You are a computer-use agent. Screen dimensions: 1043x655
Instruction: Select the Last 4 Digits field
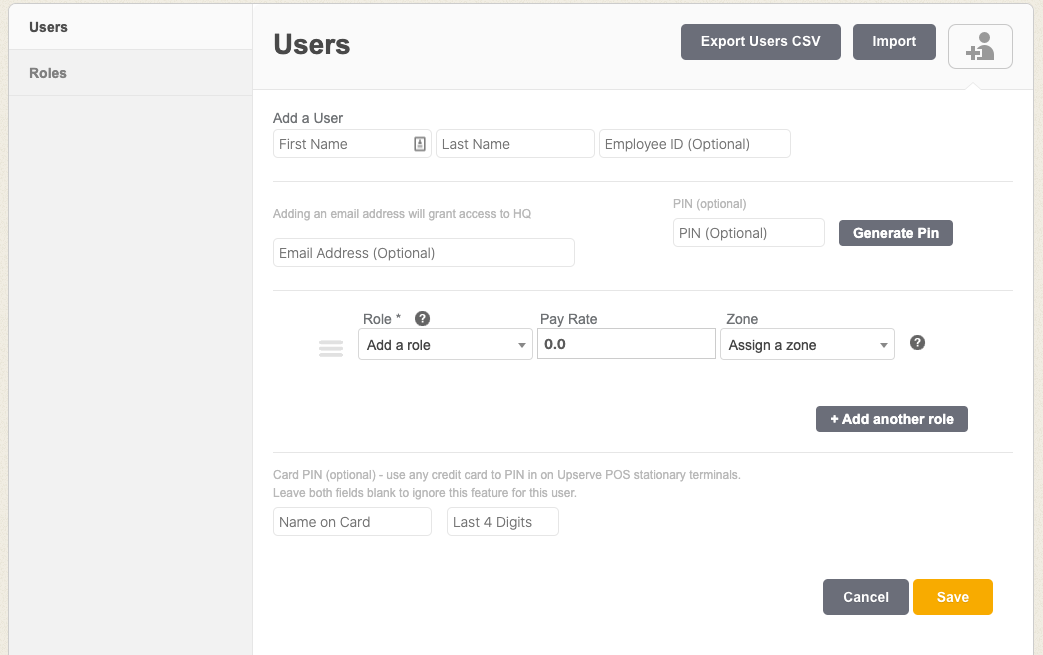point(502,521)
